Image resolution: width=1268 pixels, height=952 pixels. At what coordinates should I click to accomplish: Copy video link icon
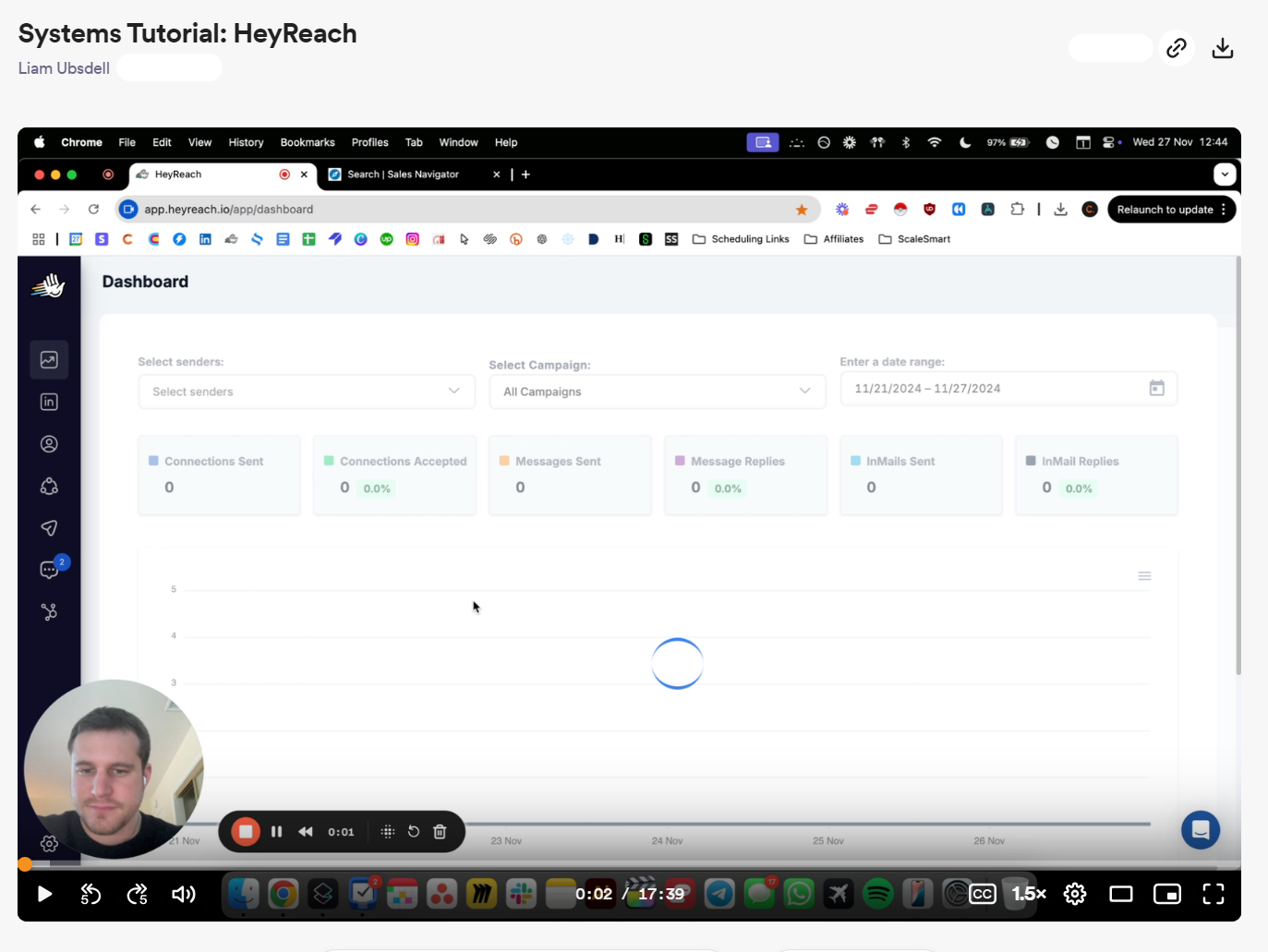1177,48
